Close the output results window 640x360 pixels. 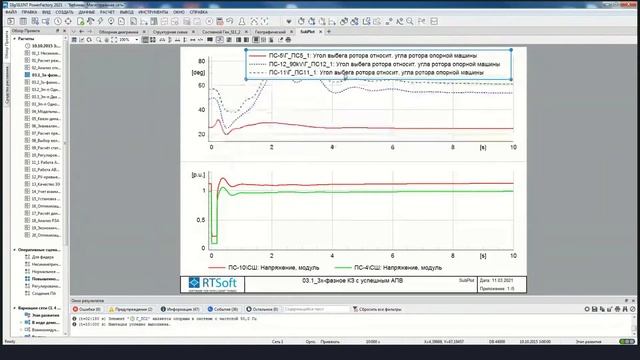point(633,301)
